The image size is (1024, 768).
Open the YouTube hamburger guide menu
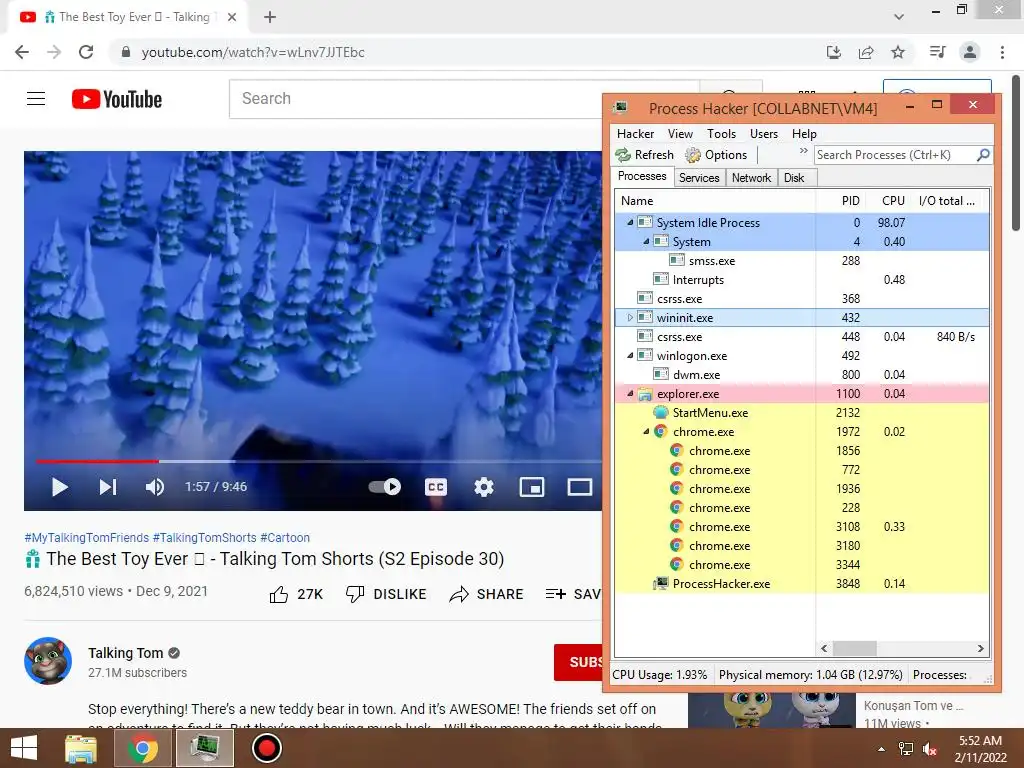(x=36, y=99)
